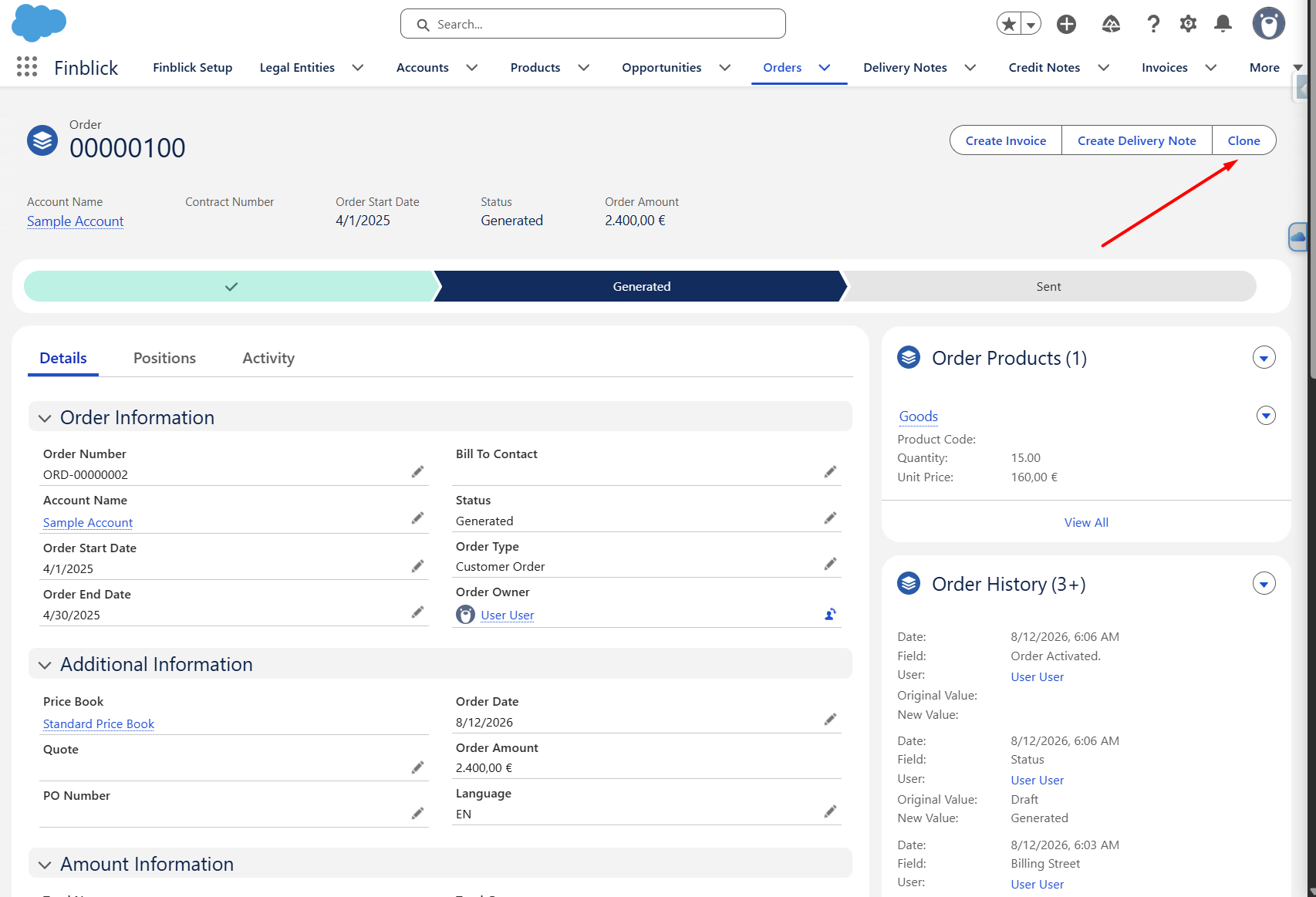The height and width of the screenshot is (897, 1316).
Task: Collapse the Additional Information section
Action: click(45, 665)
